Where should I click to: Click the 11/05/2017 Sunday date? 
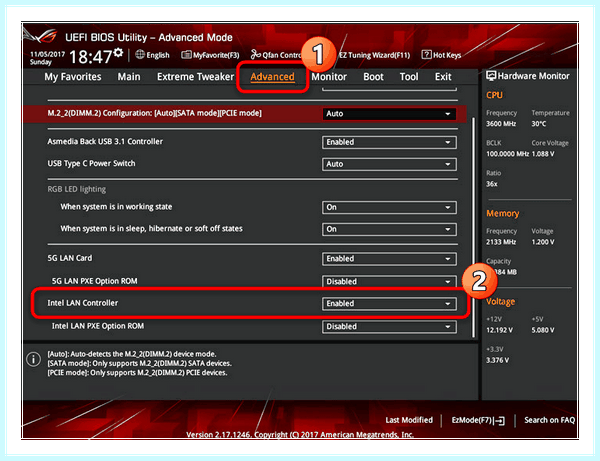[x=47, y=58]
